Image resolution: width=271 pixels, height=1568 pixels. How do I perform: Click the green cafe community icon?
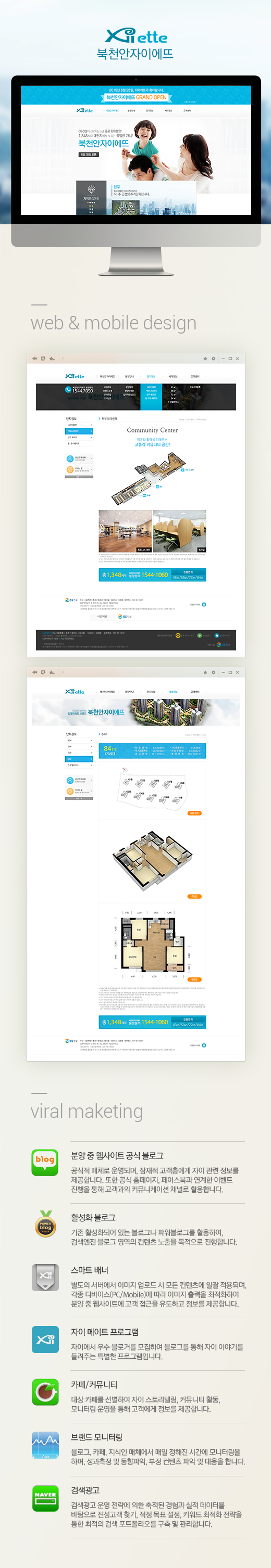point(45,1392)
